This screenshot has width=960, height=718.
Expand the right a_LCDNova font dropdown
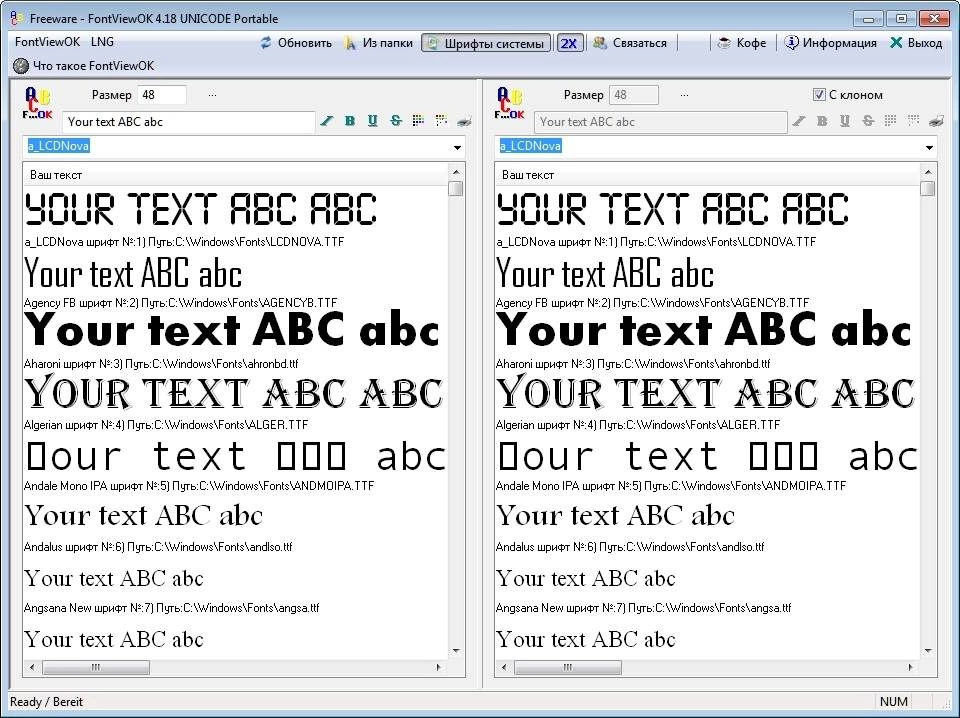(x=929, y=148)
